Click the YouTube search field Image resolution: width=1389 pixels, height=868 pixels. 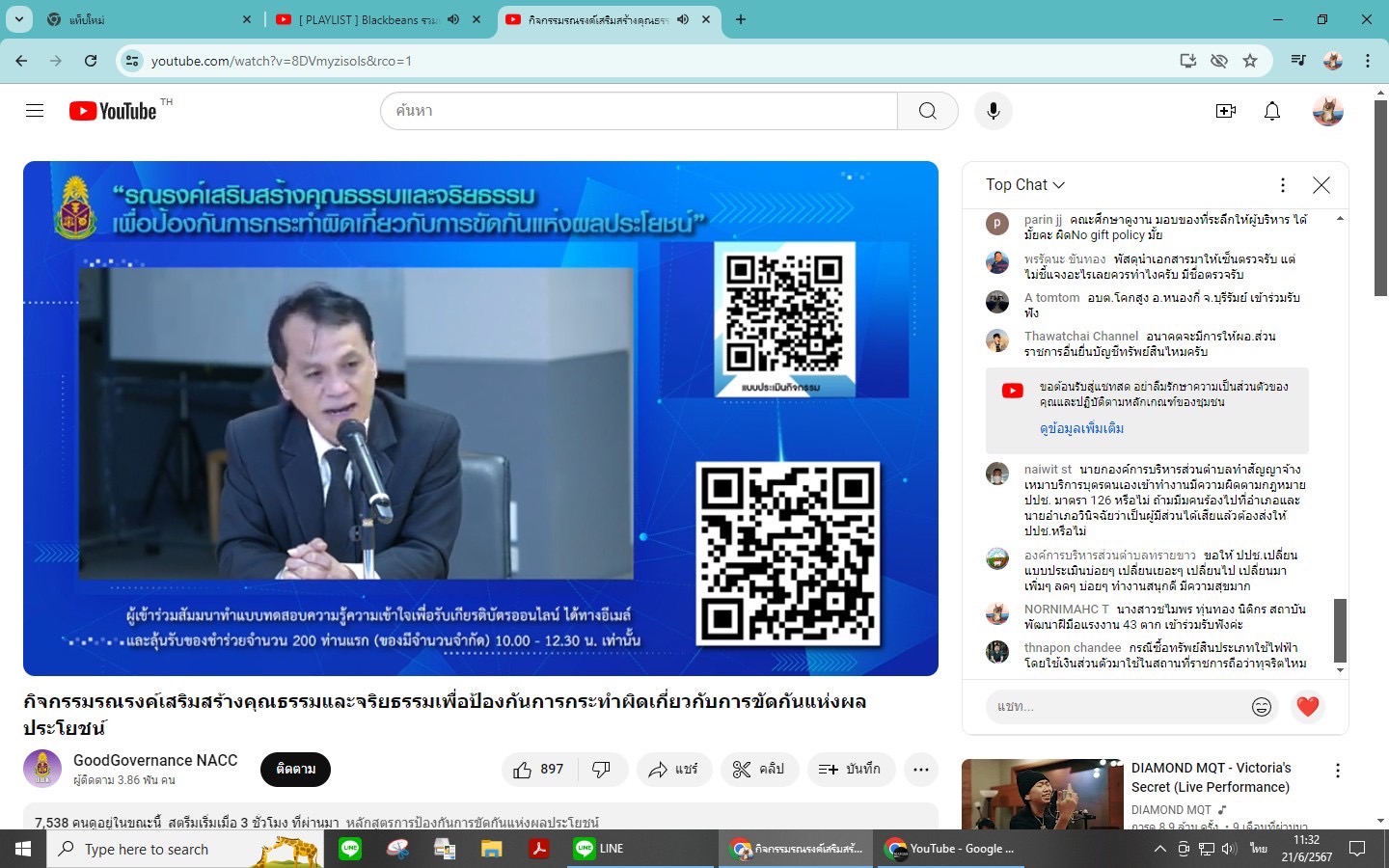[639, 111]
